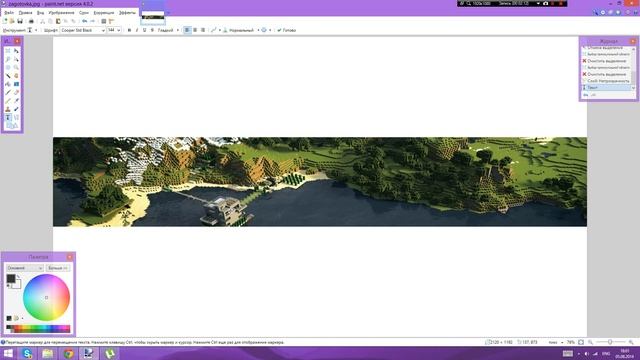Image resolution: width=640 pixels, height=360 pixels.
Task: Click the Undo arrow in toolbar
Action: click(x=84, y=21)
